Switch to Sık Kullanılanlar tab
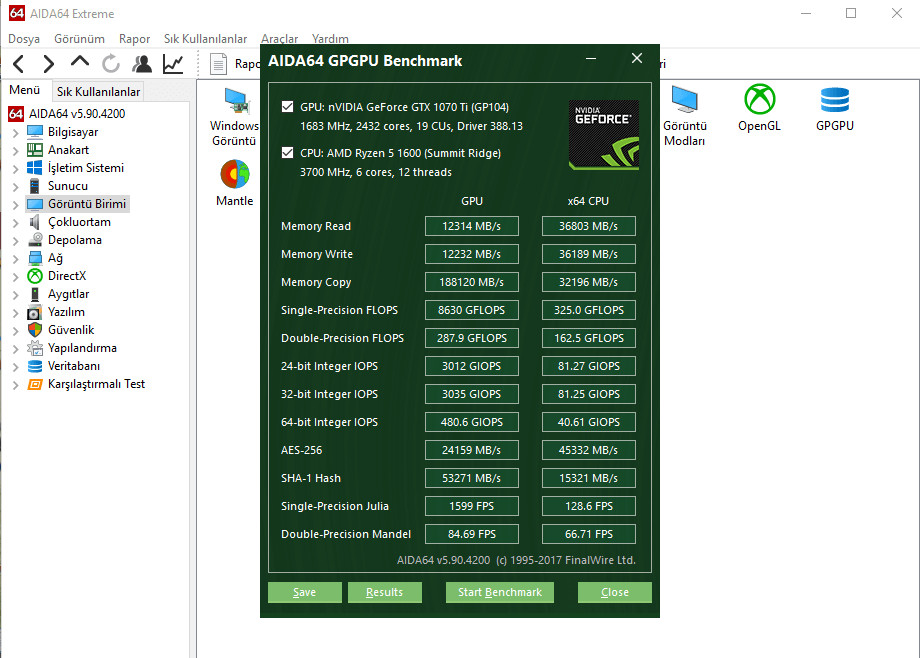This screenshot has width=920, height=658. coord(98,92)
